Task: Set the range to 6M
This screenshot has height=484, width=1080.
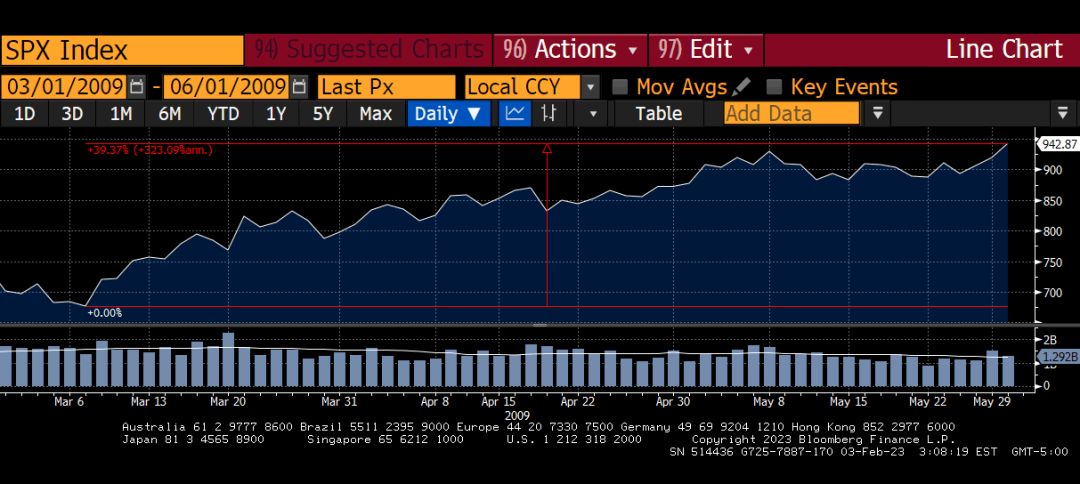Action: (170, 114)
